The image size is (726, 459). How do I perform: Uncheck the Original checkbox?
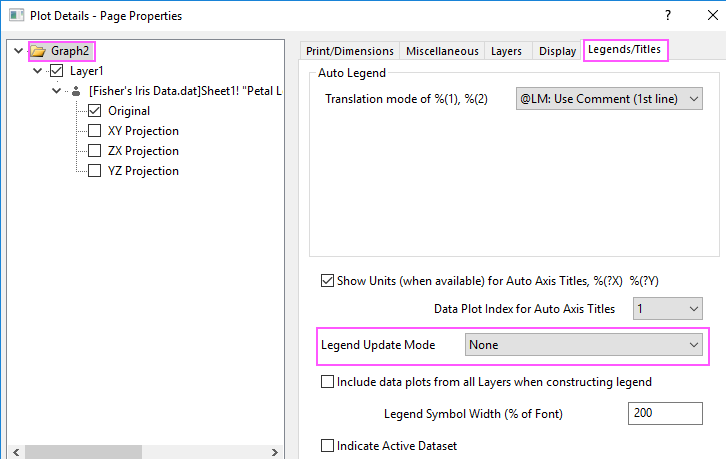[94, 111]
